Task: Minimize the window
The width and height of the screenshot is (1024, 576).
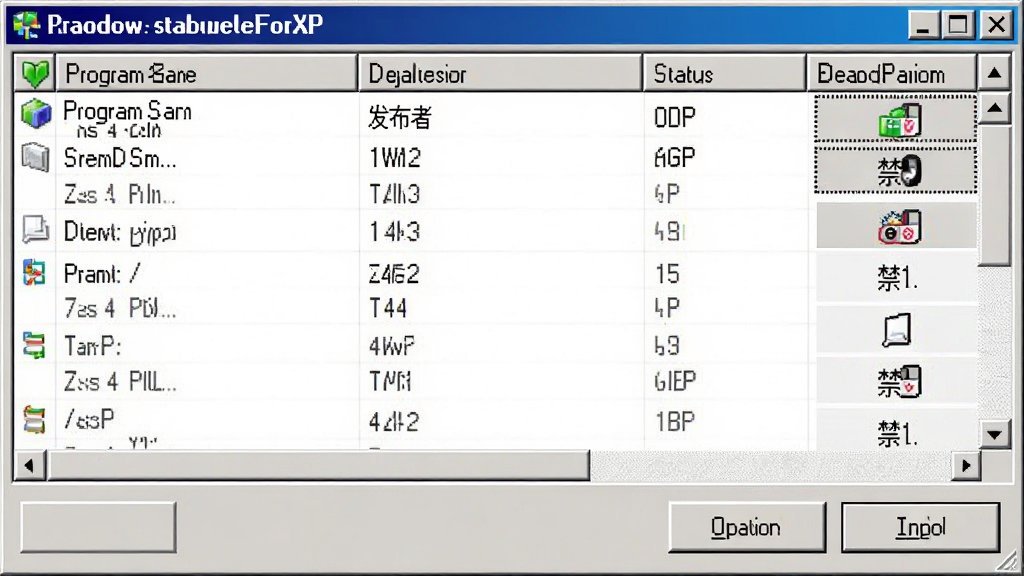Action: tap(923, 25)
